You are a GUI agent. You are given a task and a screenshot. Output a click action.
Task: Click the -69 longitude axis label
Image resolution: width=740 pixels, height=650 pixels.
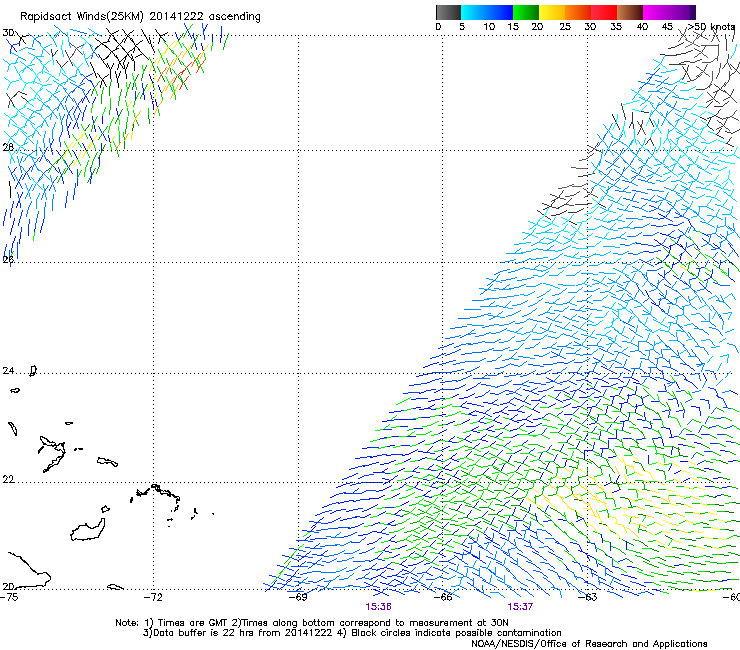298,597
